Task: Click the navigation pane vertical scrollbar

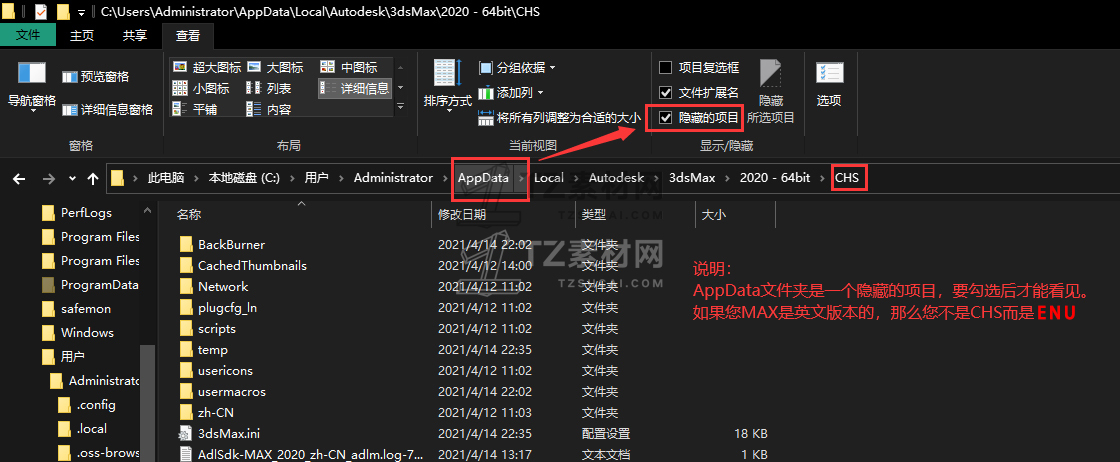Action: click(x=148, y=403)
